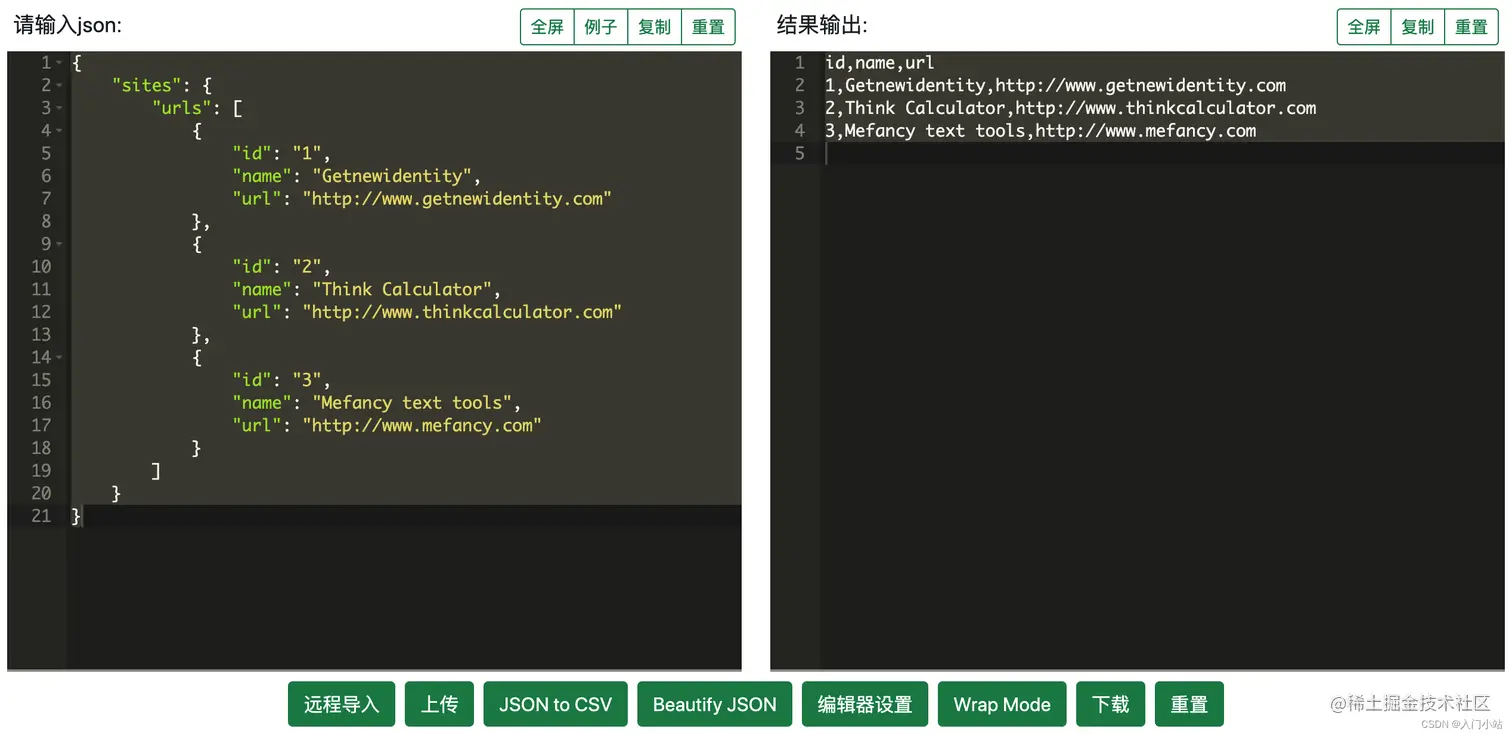Screen dimensions: 1512x735
Task: Click the 上传 upload button
Action: 439,704
